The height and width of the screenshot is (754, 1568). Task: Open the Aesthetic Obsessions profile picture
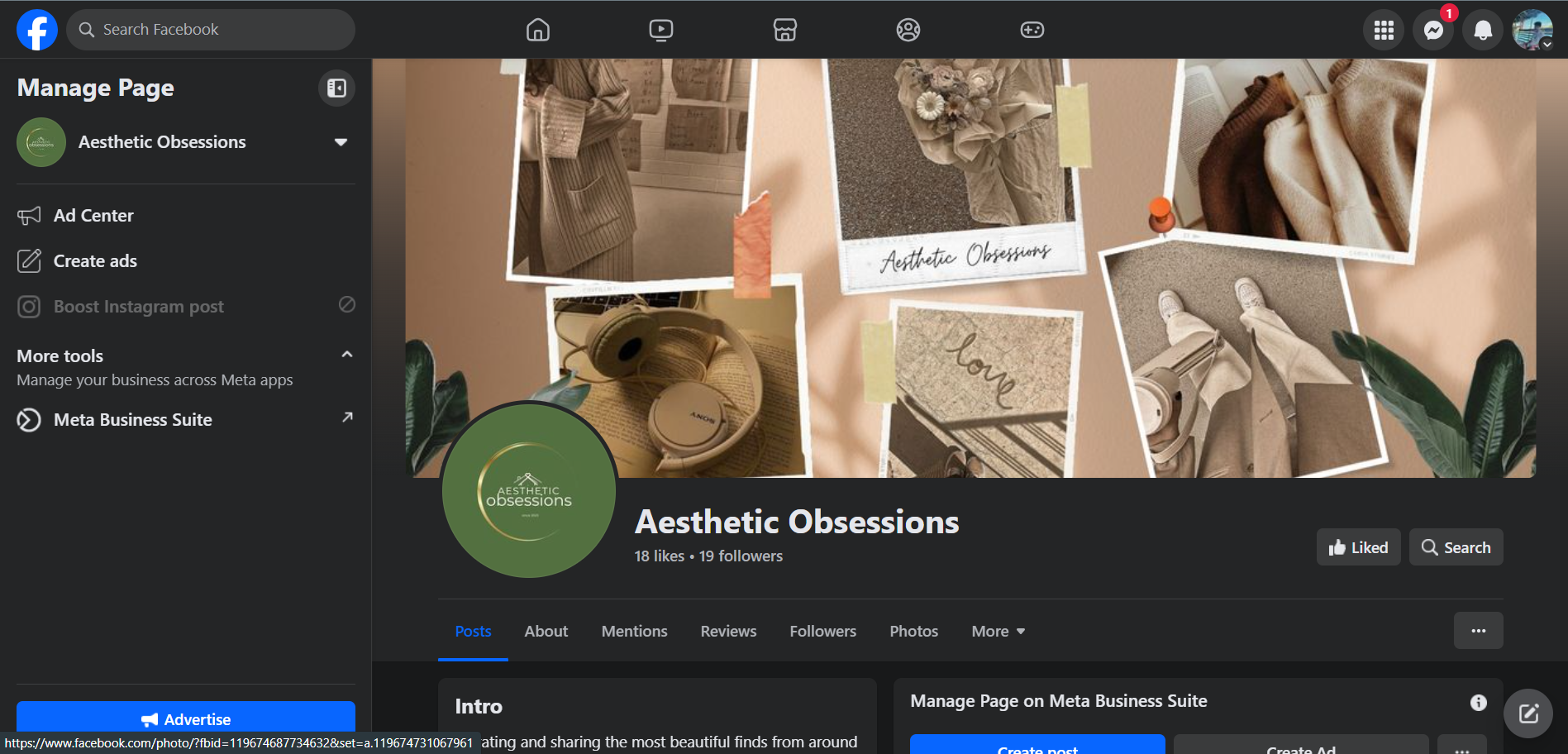(529, 490)
